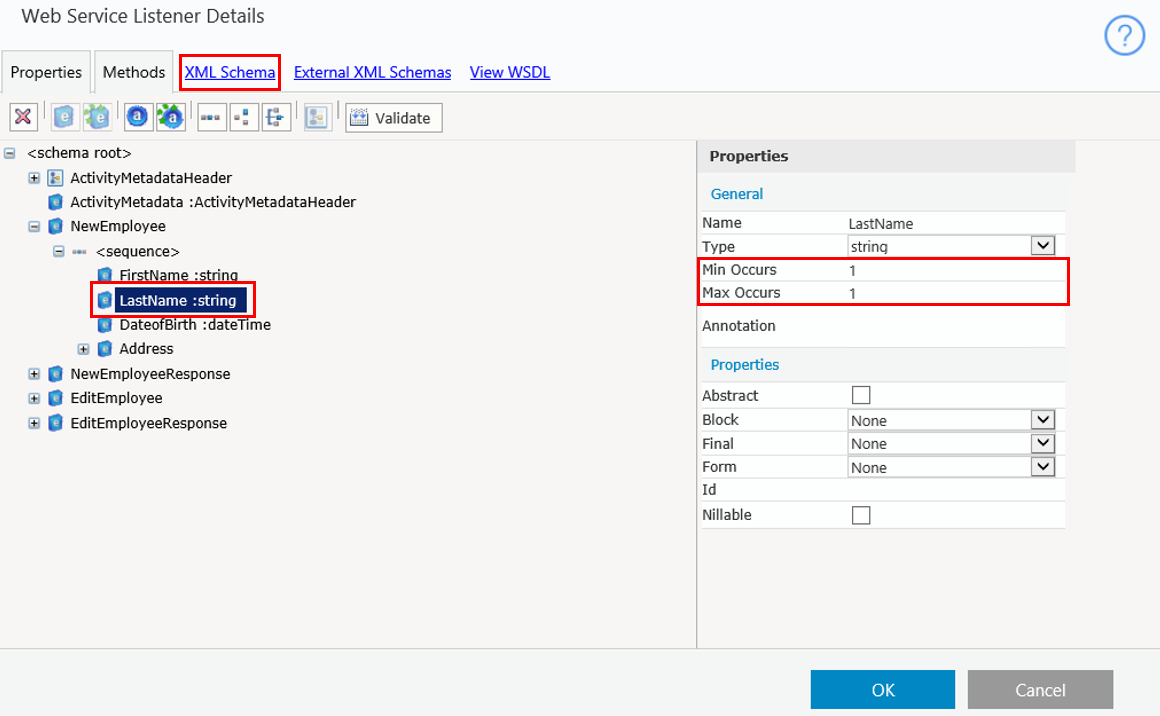Open the XML Schema tab link

tap(230, 72)
